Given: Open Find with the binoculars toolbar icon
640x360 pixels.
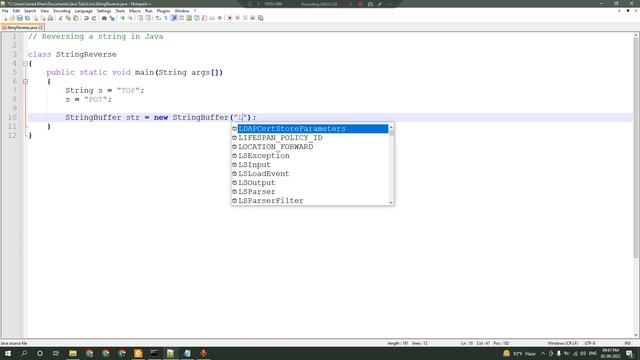Looking at the screenshot, I should point(104,18).
